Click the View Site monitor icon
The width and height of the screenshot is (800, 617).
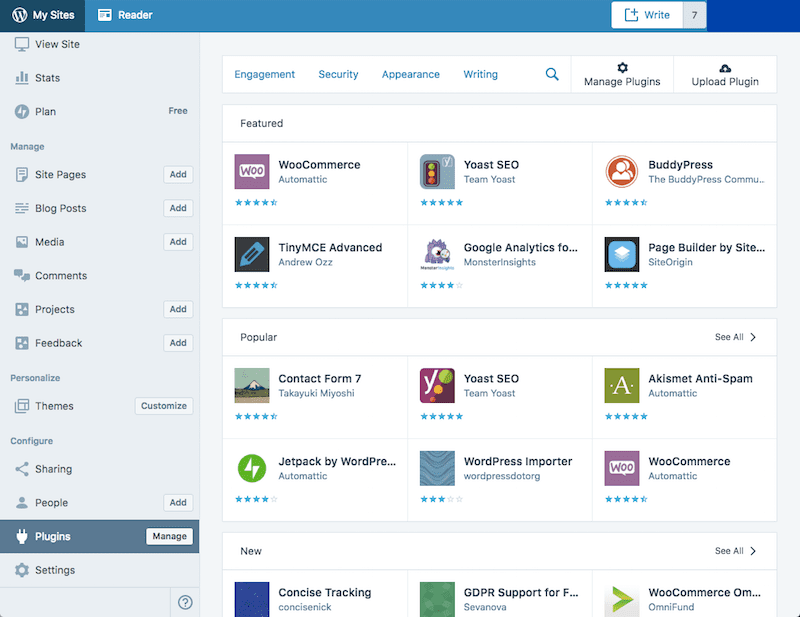point(22,44)
